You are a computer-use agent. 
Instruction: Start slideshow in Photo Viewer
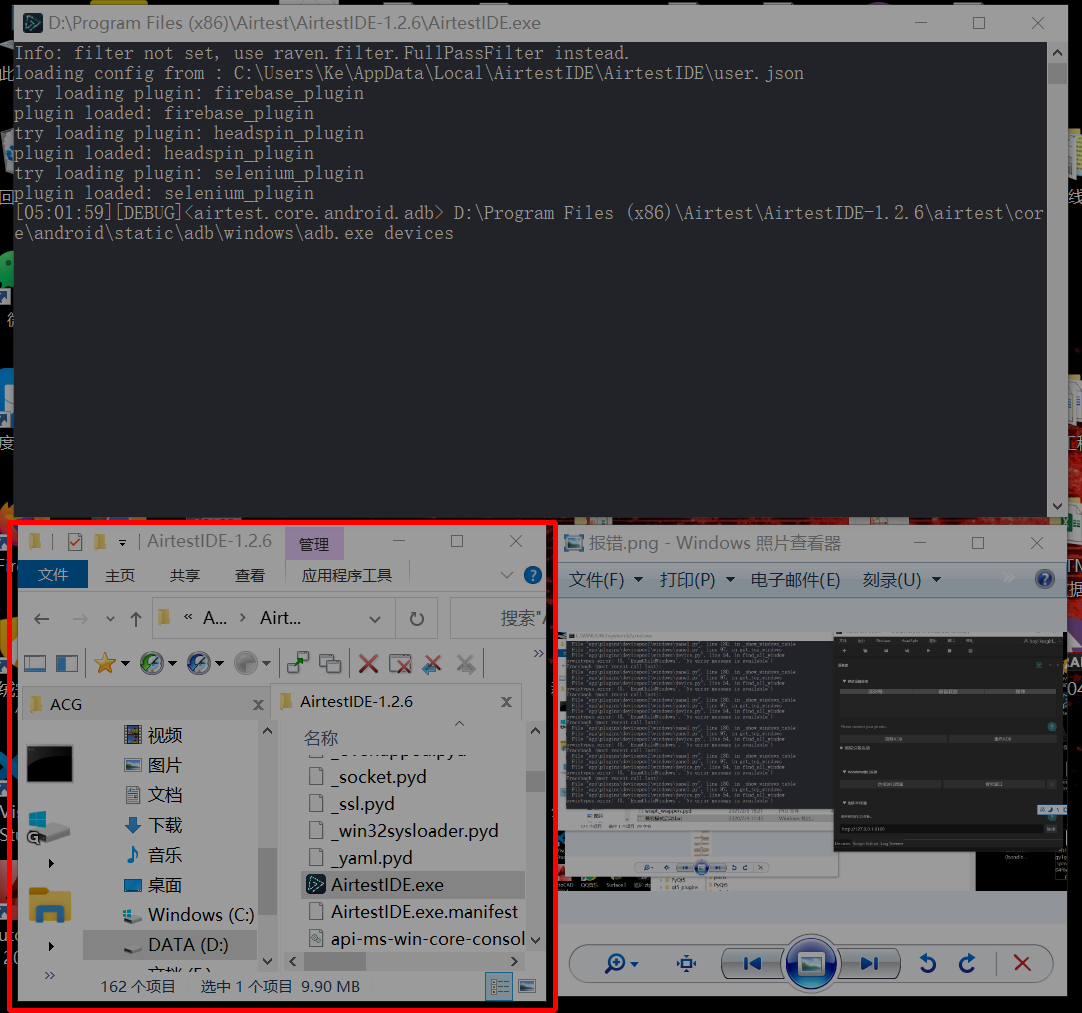coord(811,963)
